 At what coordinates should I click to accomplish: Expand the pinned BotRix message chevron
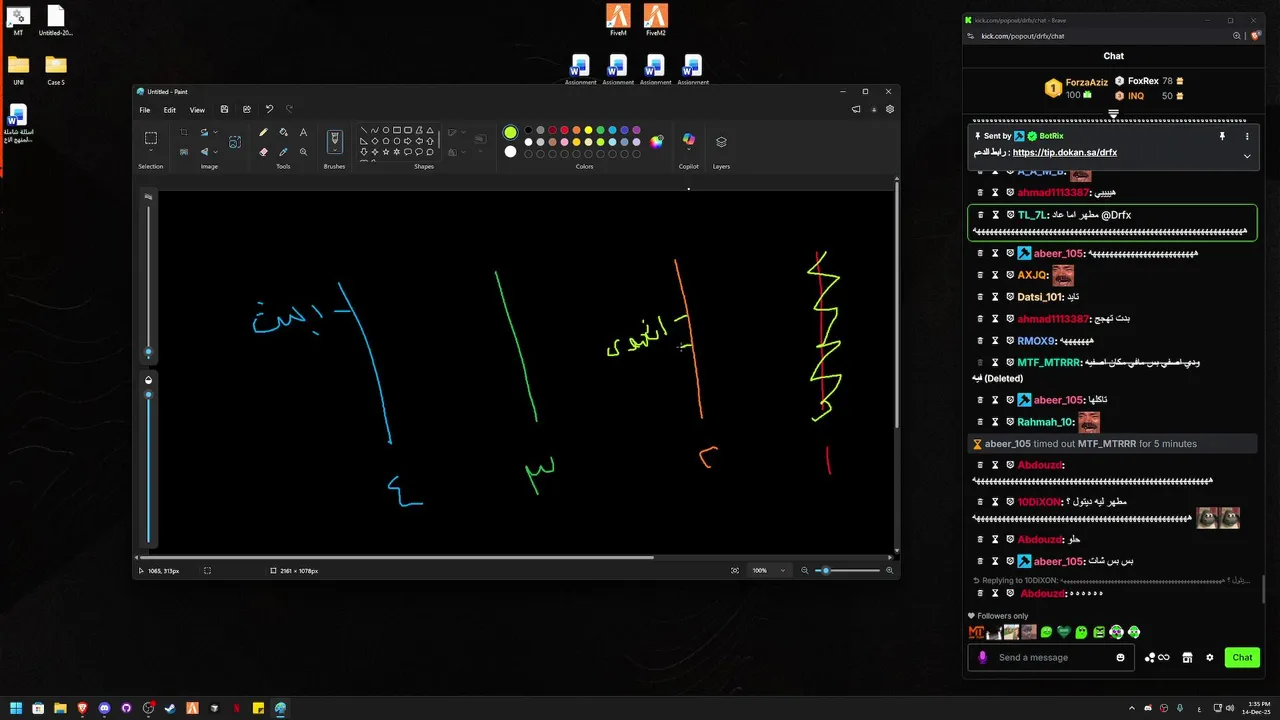pyautogui.click(x=1247, y=156)
